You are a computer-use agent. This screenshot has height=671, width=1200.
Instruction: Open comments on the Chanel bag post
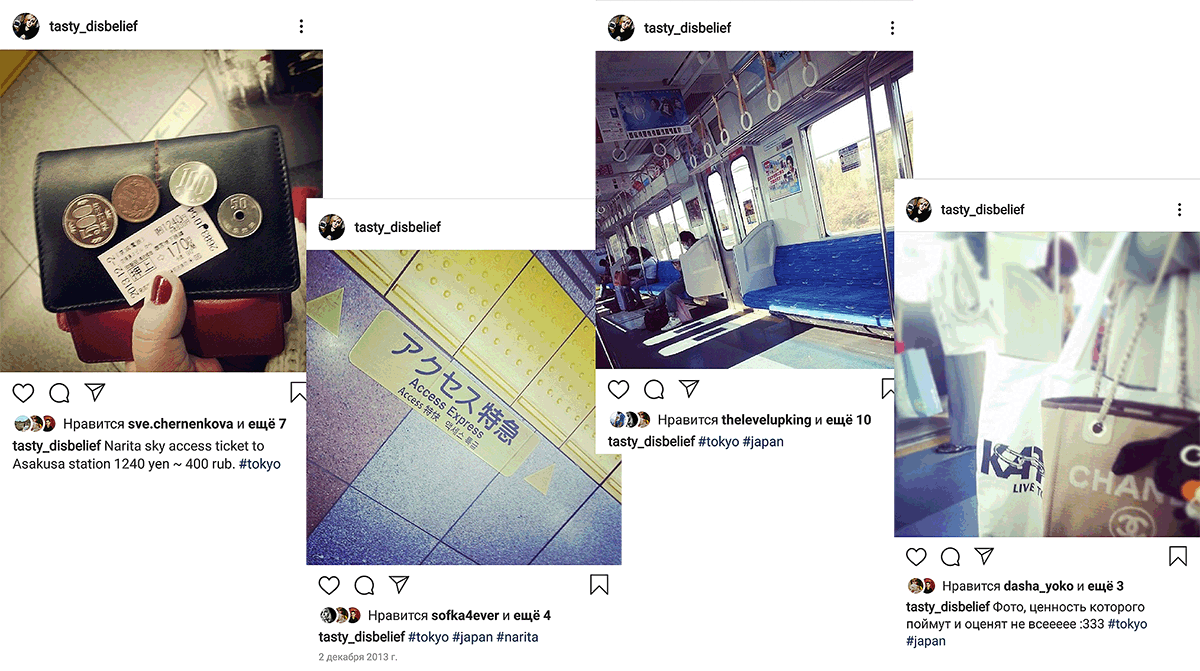[951, 556]
